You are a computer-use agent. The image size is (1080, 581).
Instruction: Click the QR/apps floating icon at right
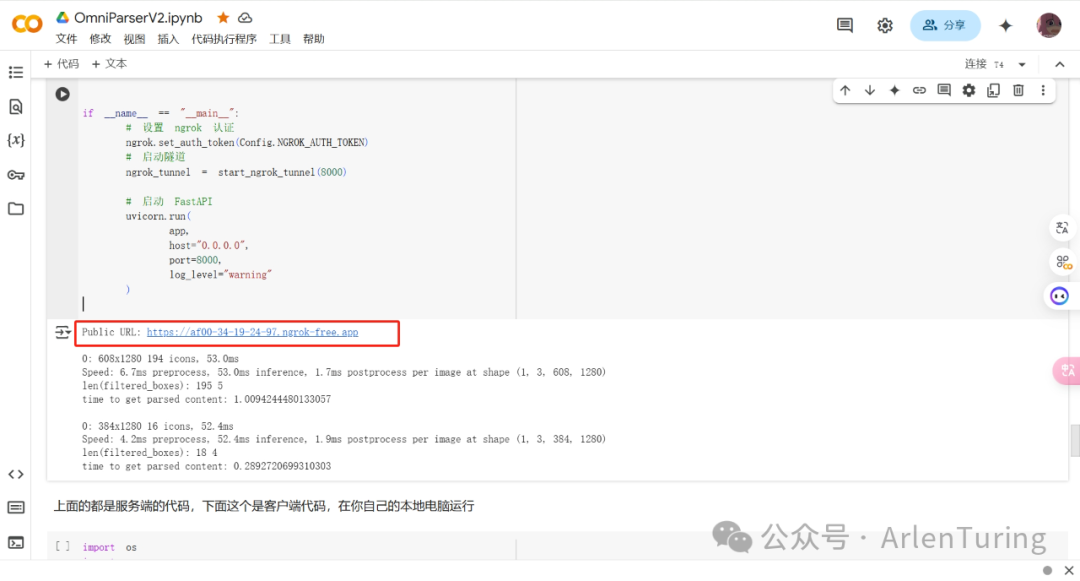(x=1063, y=262)
